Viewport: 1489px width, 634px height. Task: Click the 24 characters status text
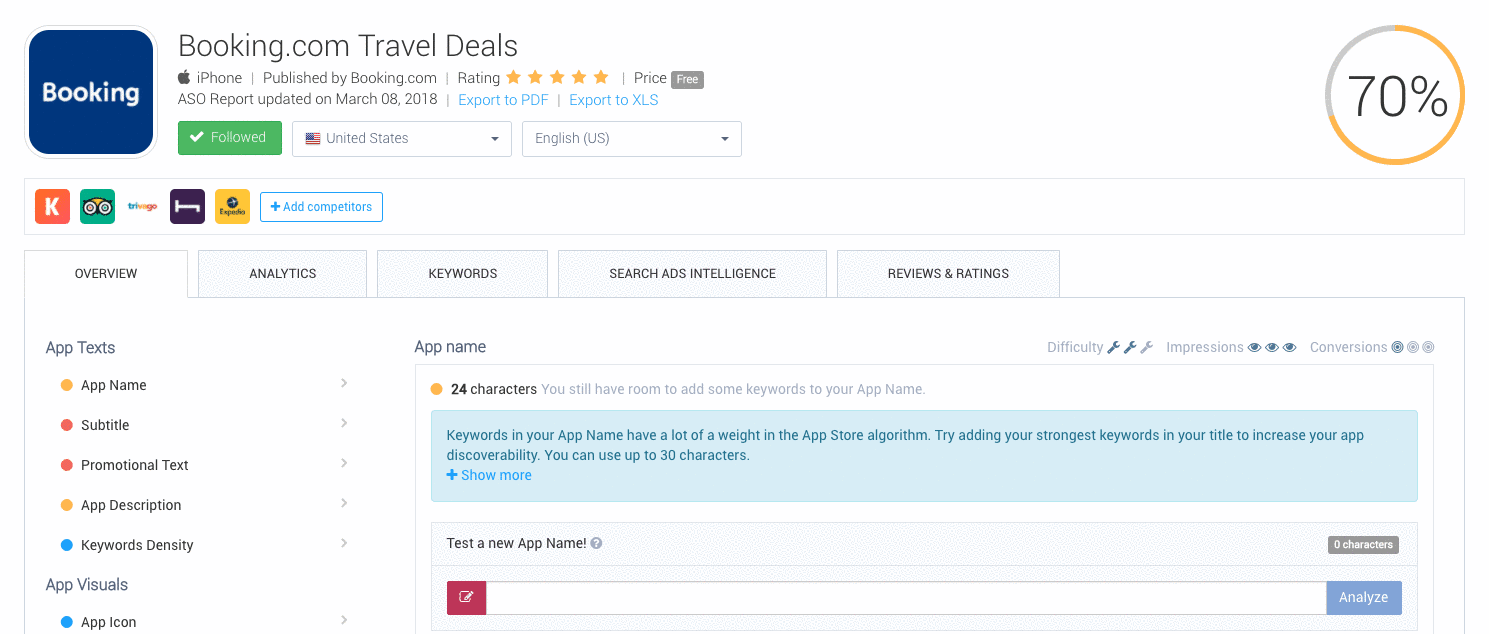(494, 389)
